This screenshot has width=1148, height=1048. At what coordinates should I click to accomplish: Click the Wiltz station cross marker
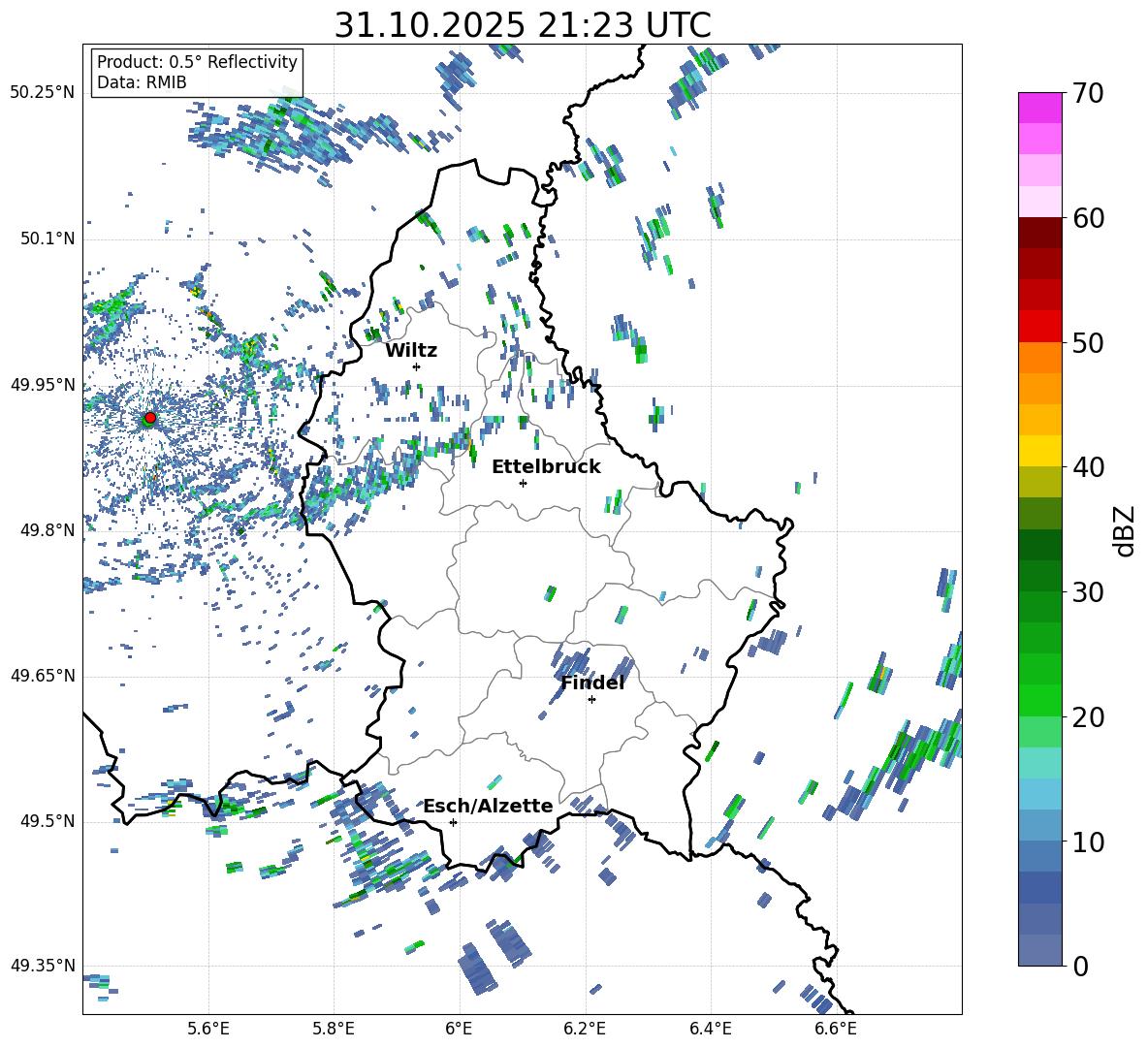coord(417,366)
